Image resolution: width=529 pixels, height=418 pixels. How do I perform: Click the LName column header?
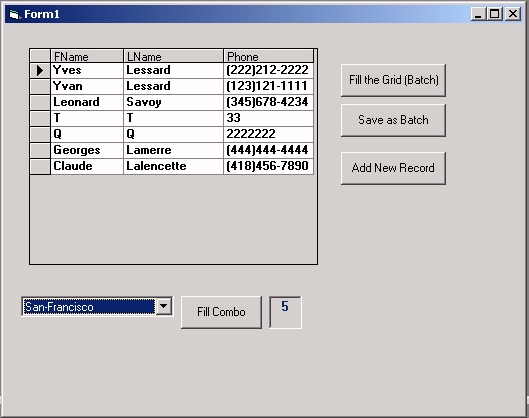click(173, 56)
